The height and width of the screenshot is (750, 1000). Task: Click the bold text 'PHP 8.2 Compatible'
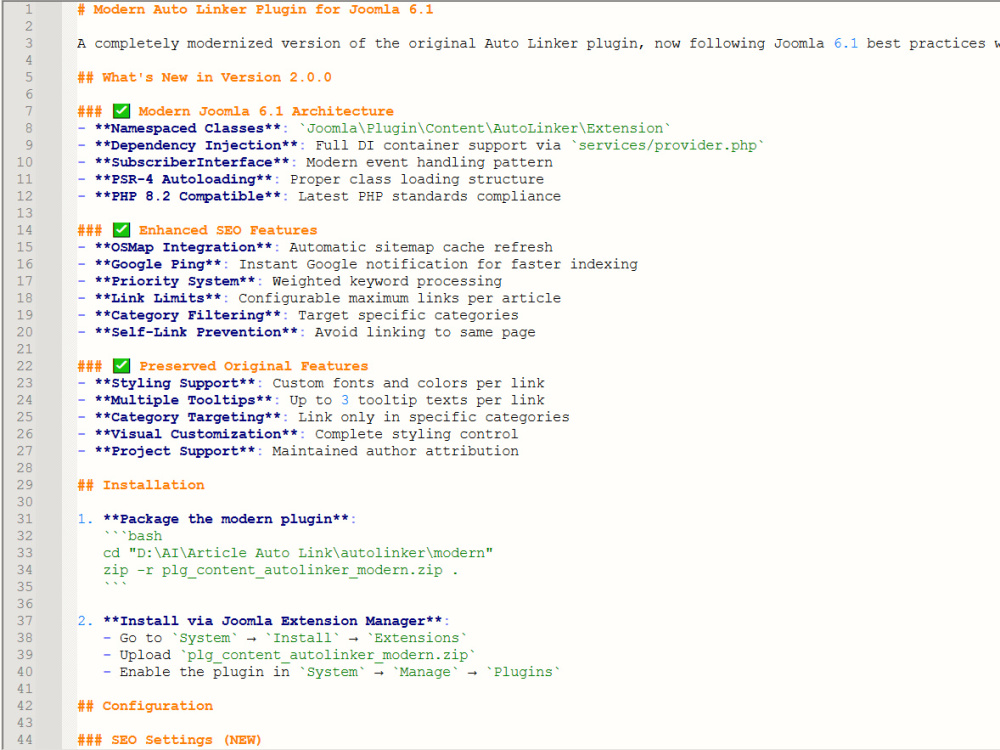pyautogui.click(x=188, y=196)
